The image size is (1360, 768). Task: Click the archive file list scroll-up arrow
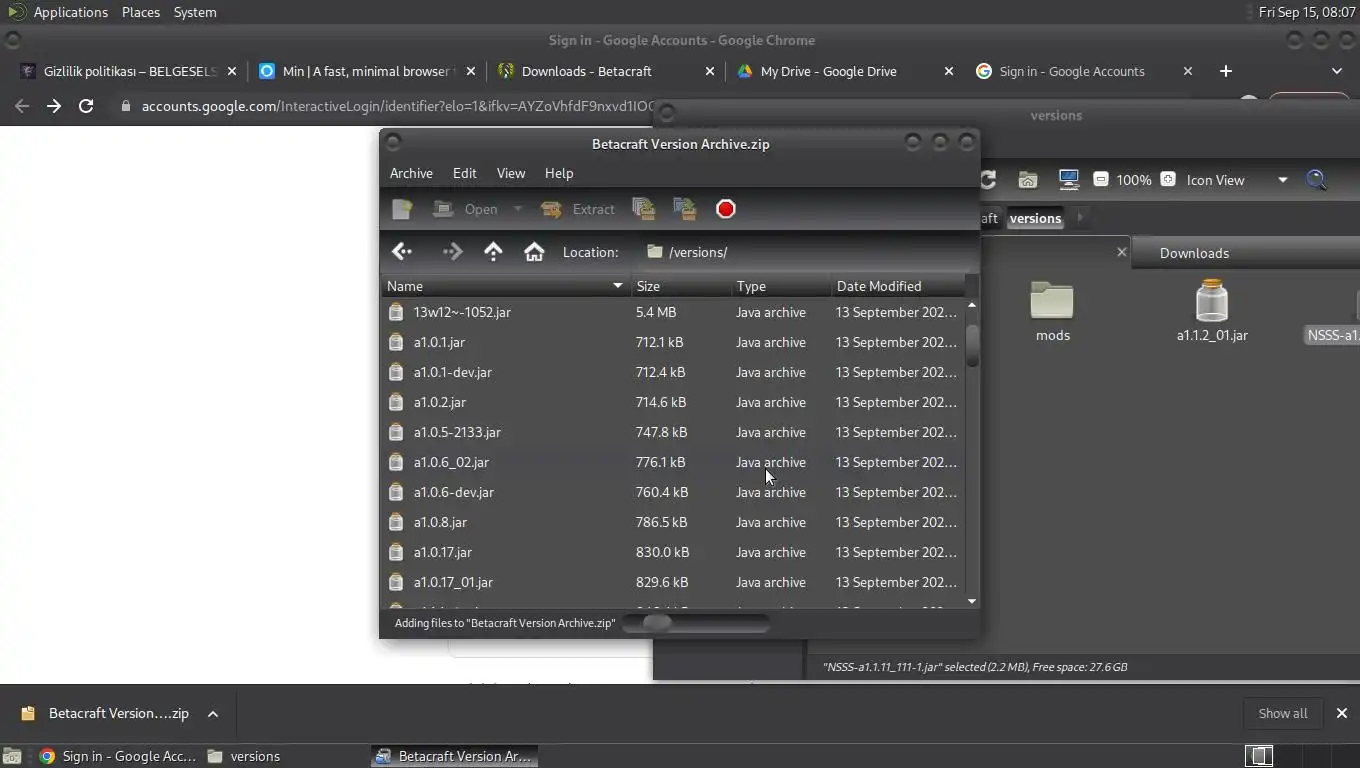(972, 304)
